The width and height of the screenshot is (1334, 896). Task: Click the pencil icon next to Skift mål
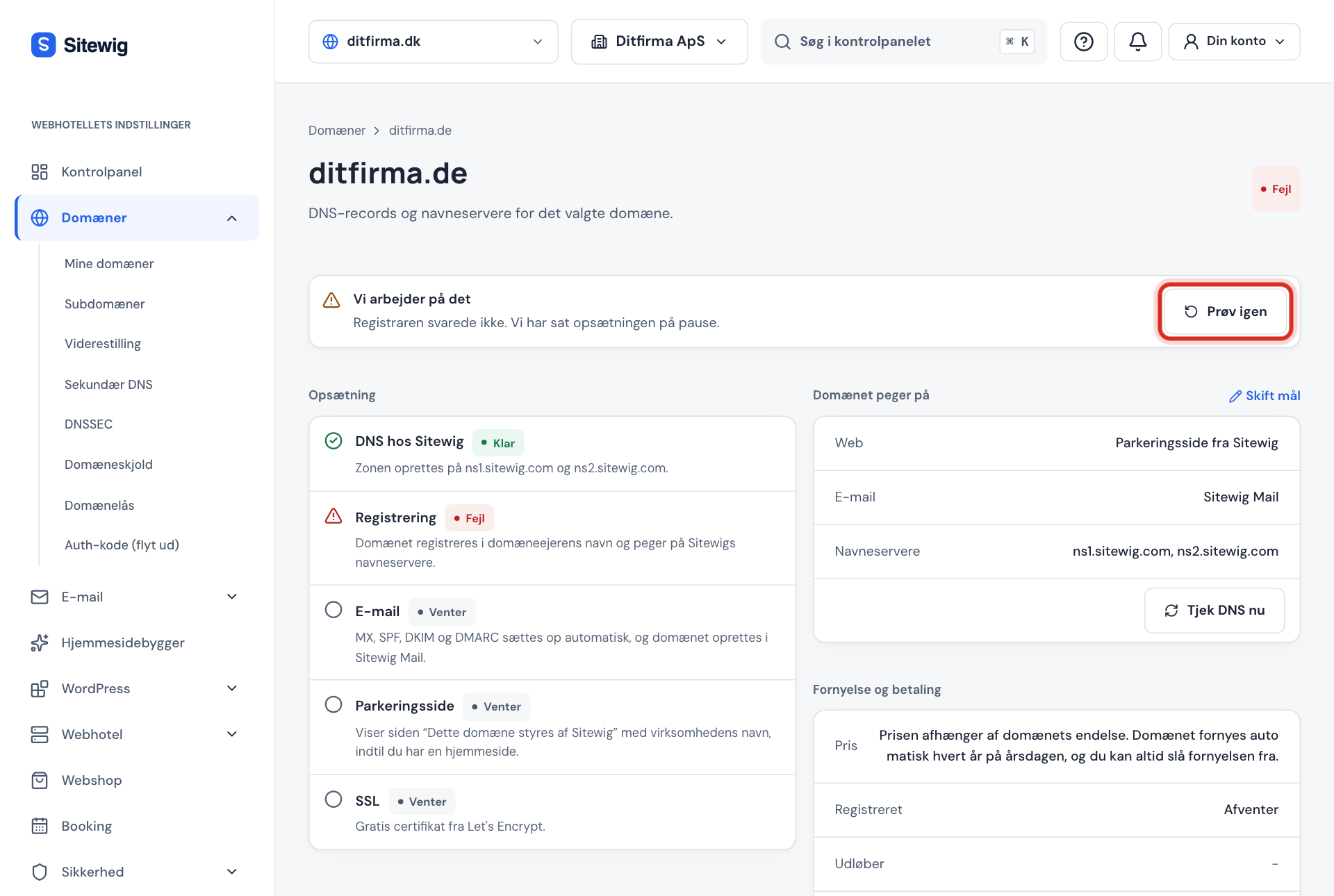pos(1235,396)
